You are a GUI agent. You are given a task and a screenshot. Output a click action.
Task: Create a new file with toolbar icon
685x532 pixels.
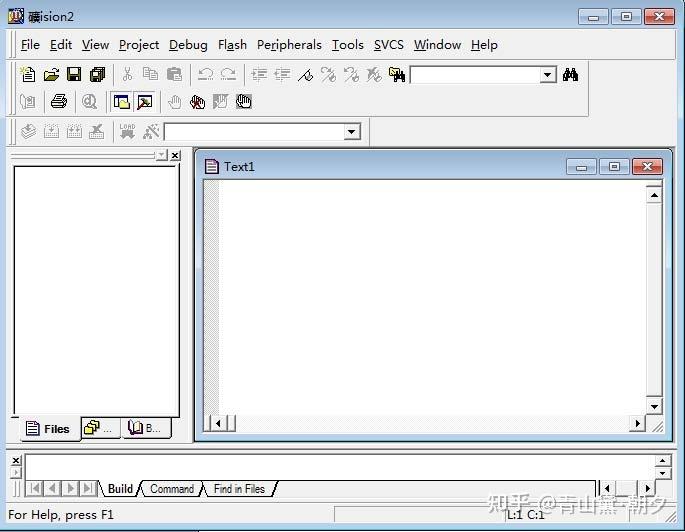point(28,75)
